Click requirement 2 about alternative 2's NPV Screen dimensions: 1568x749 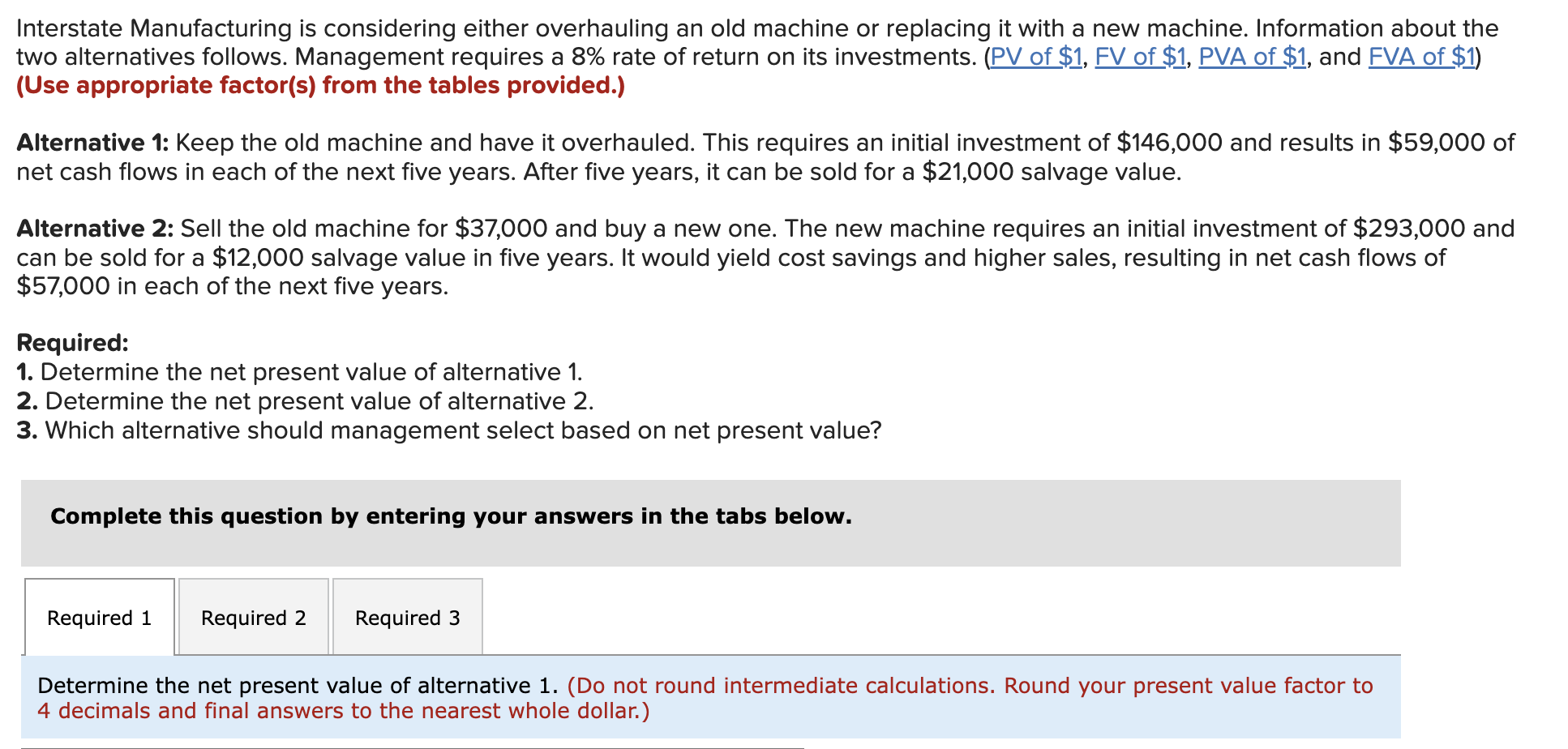(x=306, y=401)
